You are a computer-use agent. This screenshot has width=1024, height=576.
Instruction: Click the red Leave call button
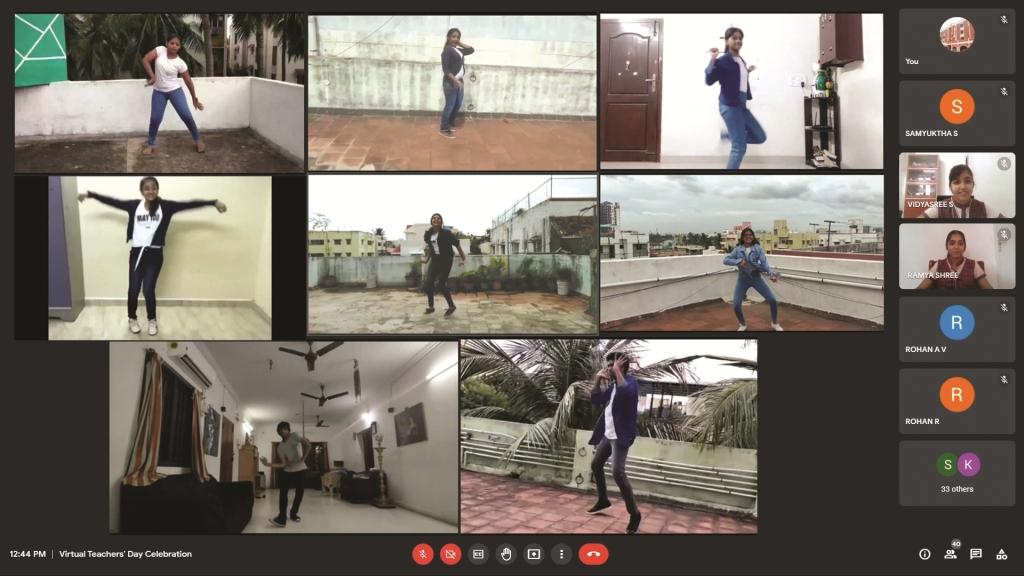593,554
